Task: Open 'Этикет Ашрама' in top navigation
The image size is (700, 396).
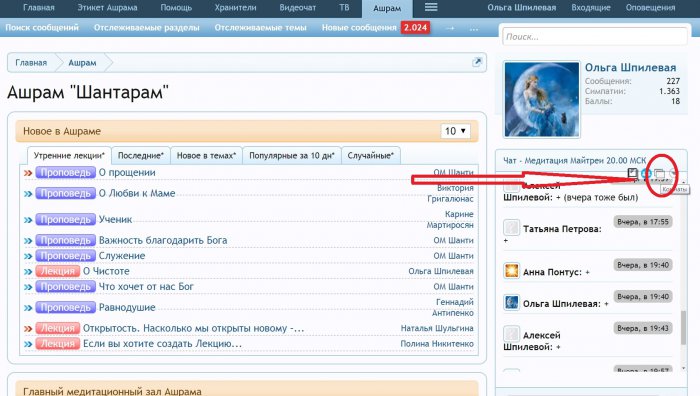Action: pyautogui.click(x=108, y=8)
